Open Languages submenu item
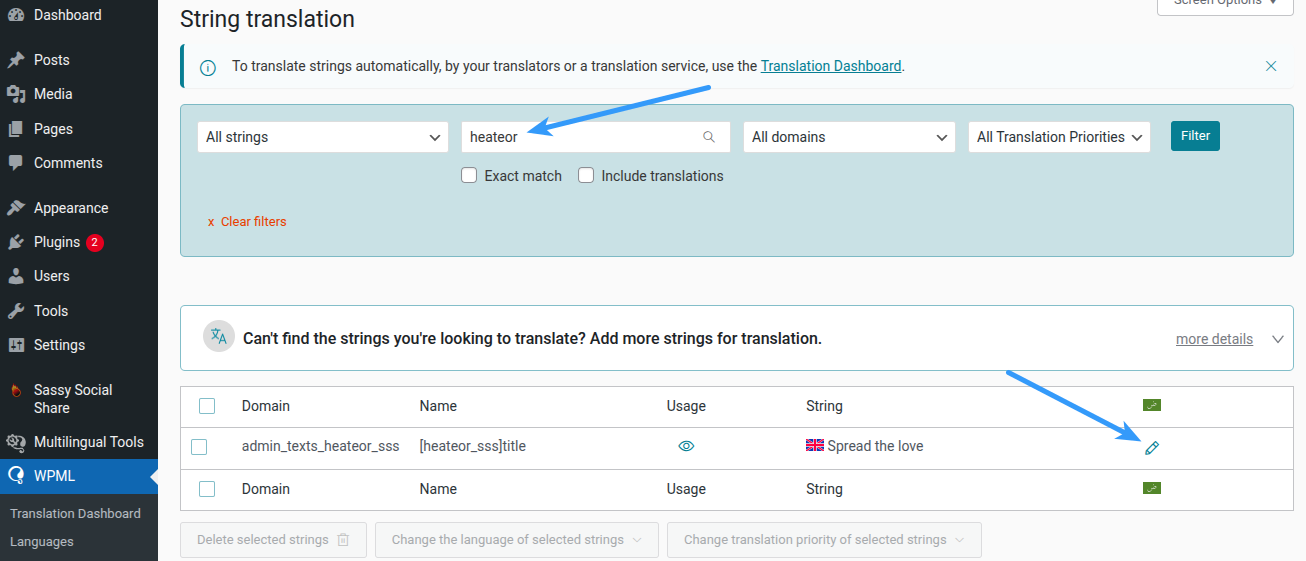Viewport: 1306px width, 561px height. coord(42,541)
